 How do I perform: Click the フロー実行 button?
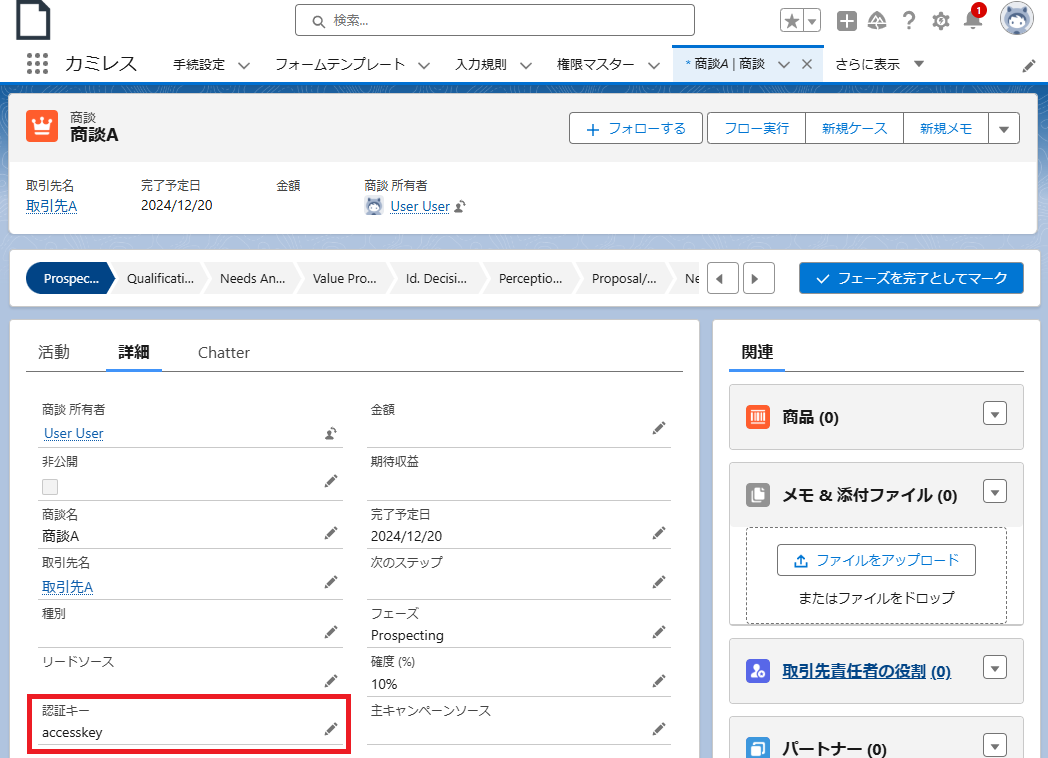coord(757,128)
